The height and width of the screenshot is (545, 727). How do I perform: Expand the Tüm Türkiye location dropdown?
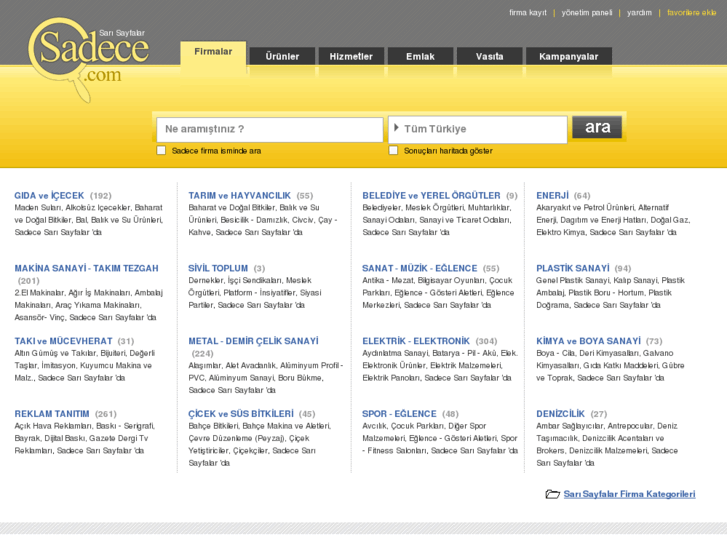tap(476, 129)
